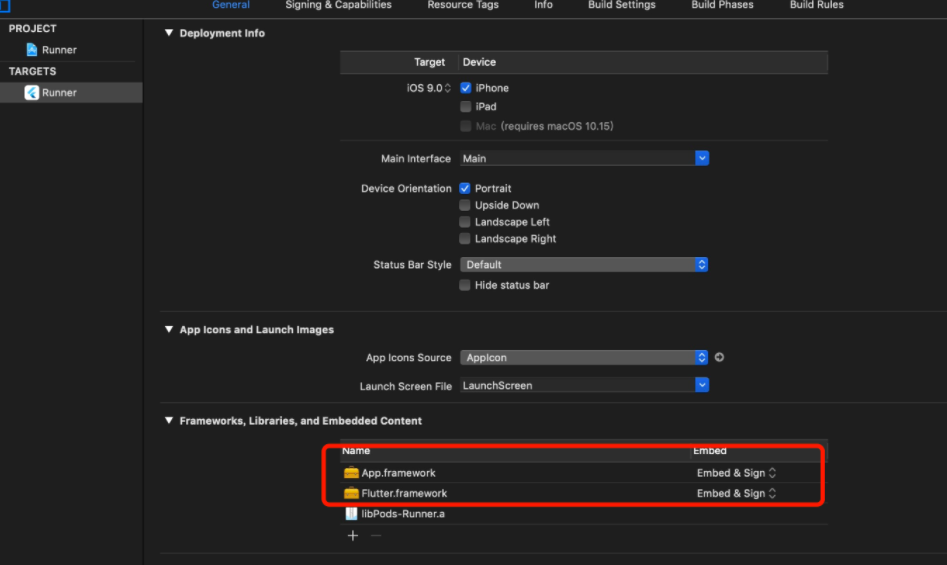Uncheck Portrait orientation
This screenshot has height=565, width=947.
coord(465,188)
